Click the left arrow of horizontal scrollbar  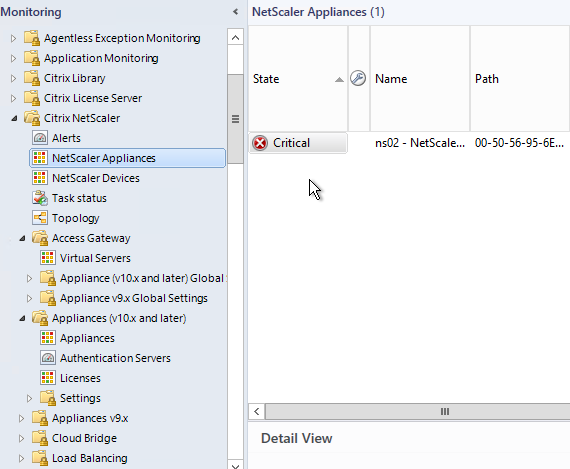(257, 412)
